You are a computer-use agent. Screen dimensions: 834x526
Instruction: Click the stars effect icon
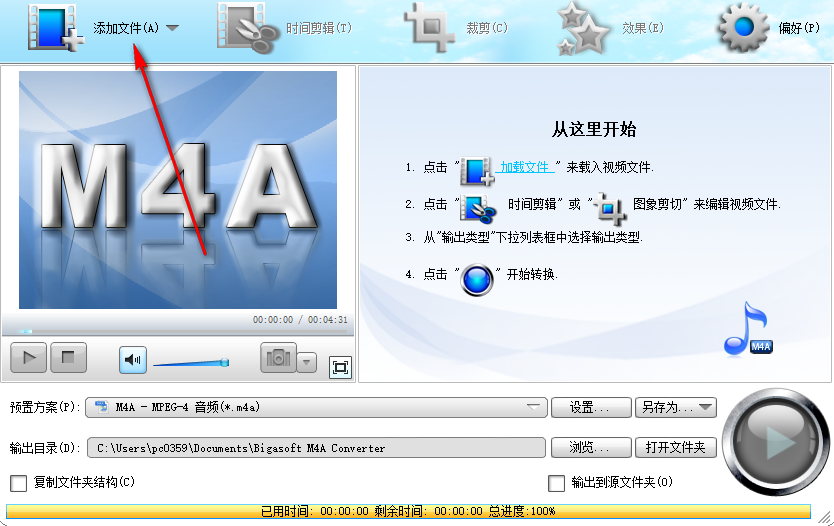[582, 29]
